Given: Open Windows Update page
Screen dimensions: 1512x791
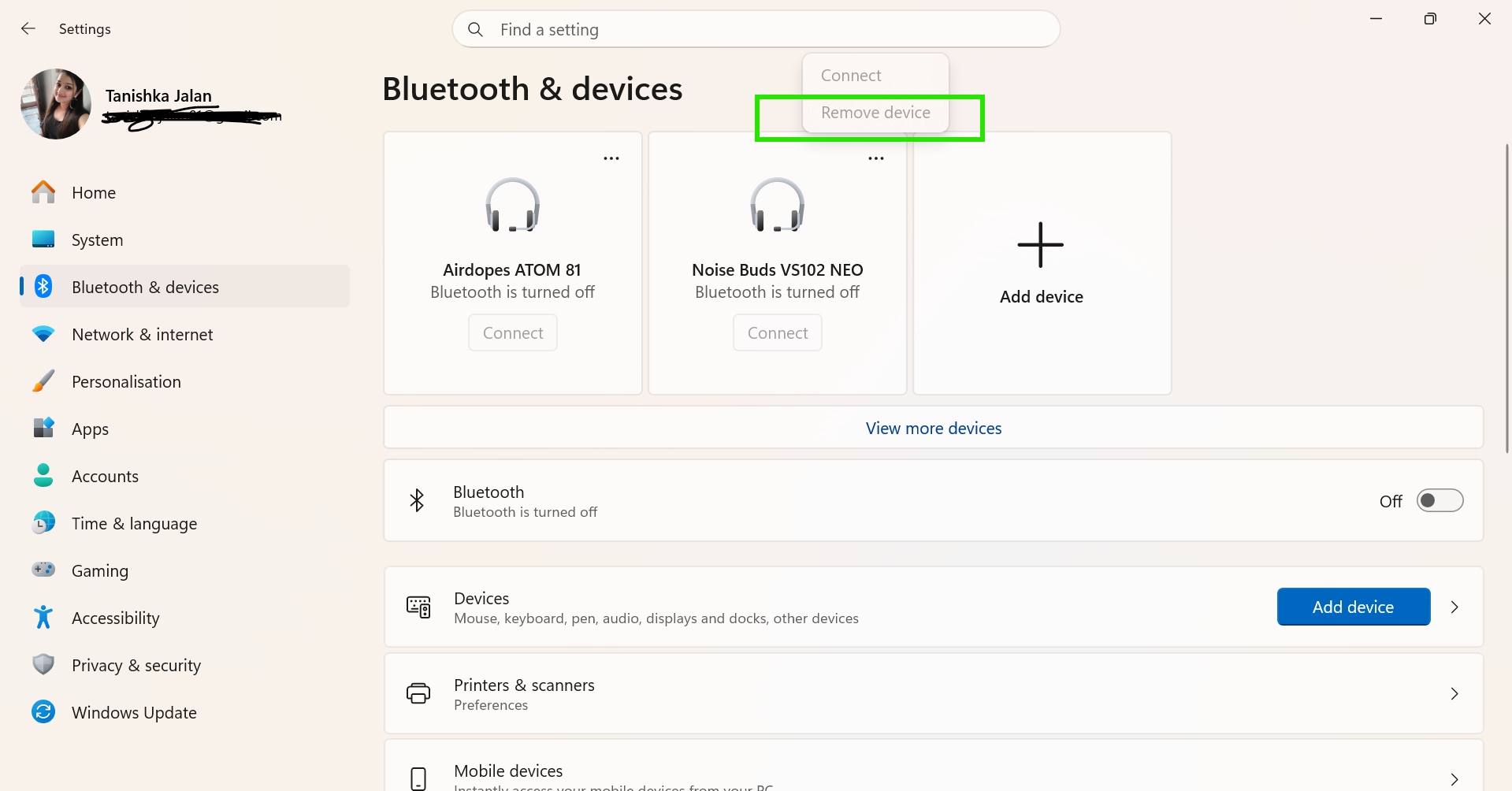Looking at the screenshot, I should (185, 712).
